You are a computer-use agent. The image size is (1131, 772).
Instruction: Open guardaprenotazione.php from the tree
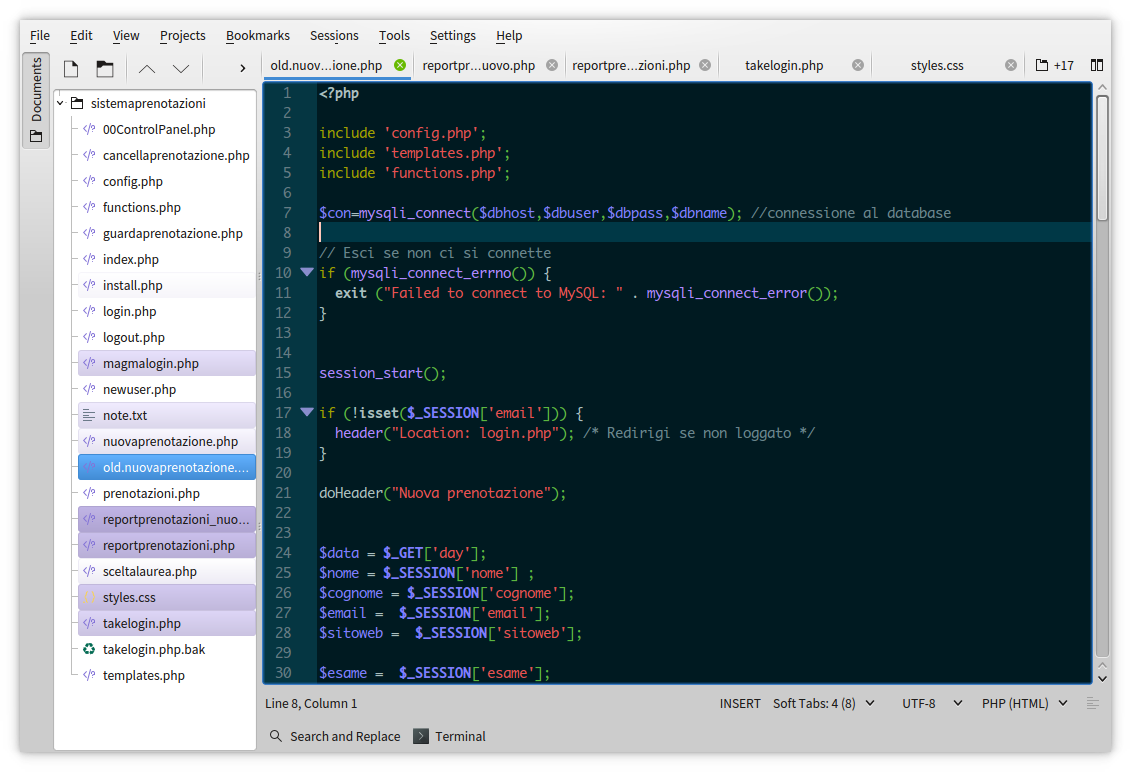pos(167,233)
